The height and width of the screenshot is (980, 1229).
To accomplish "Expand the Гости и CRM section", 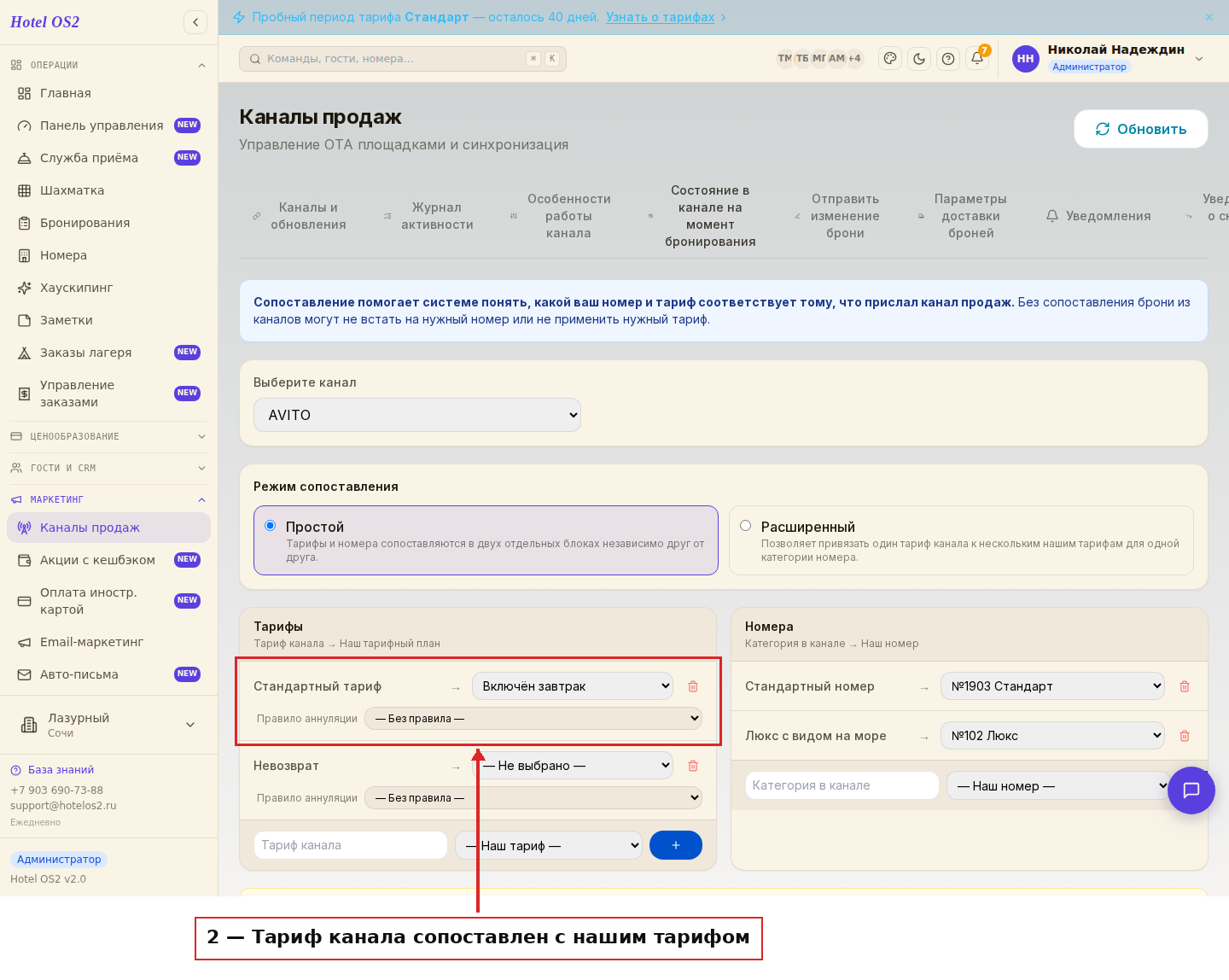I will coord(108,468).
